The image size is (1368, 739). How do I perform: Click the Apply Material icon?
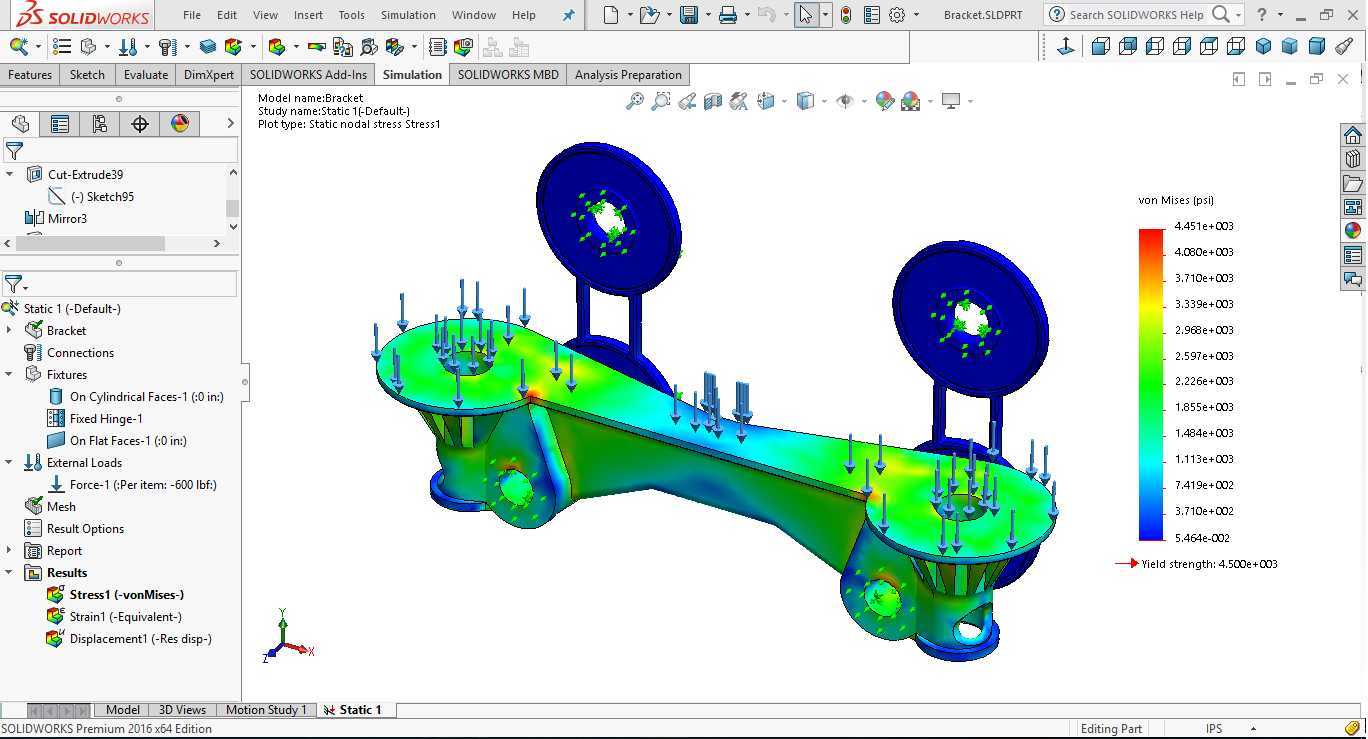coord(62,46)
